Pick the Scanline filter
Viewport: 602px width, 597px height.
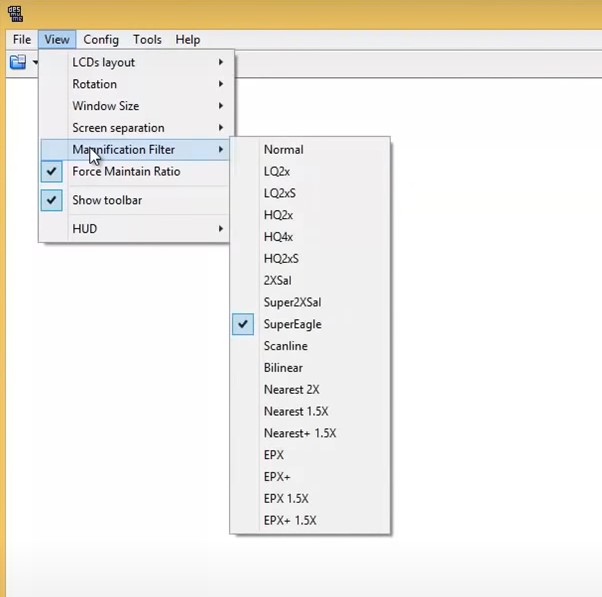coord(285,346)
